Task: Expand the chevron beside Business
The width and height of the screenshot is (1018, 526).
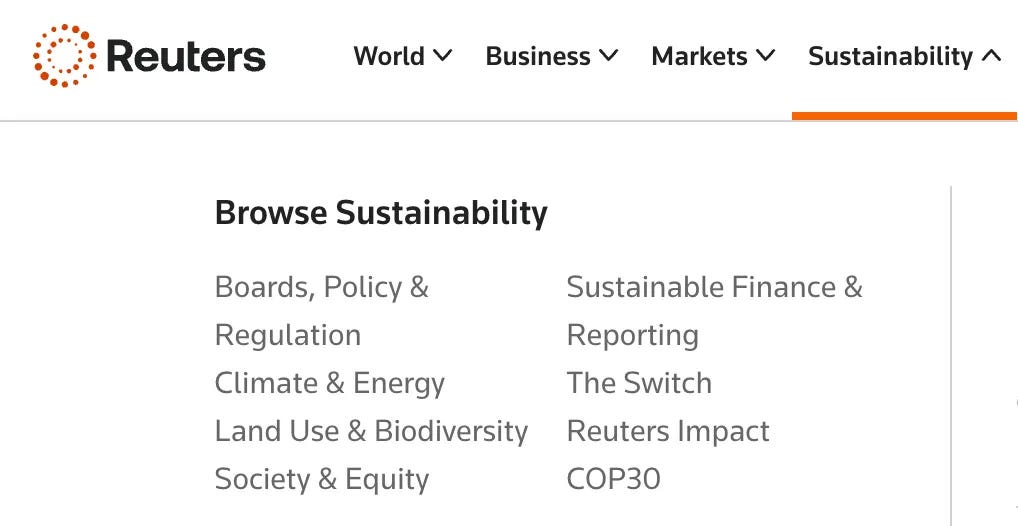Action: point(608,56)
